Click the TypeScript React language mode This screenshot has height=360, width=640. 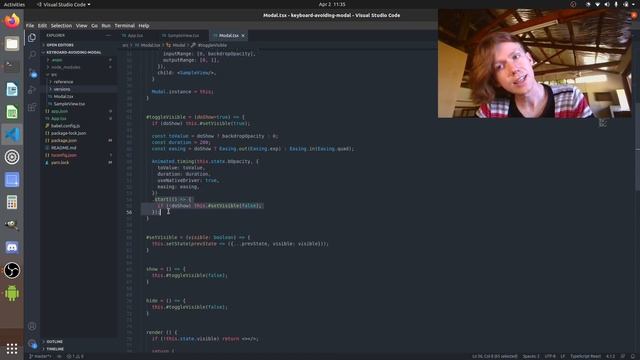[x=585, y=356]
